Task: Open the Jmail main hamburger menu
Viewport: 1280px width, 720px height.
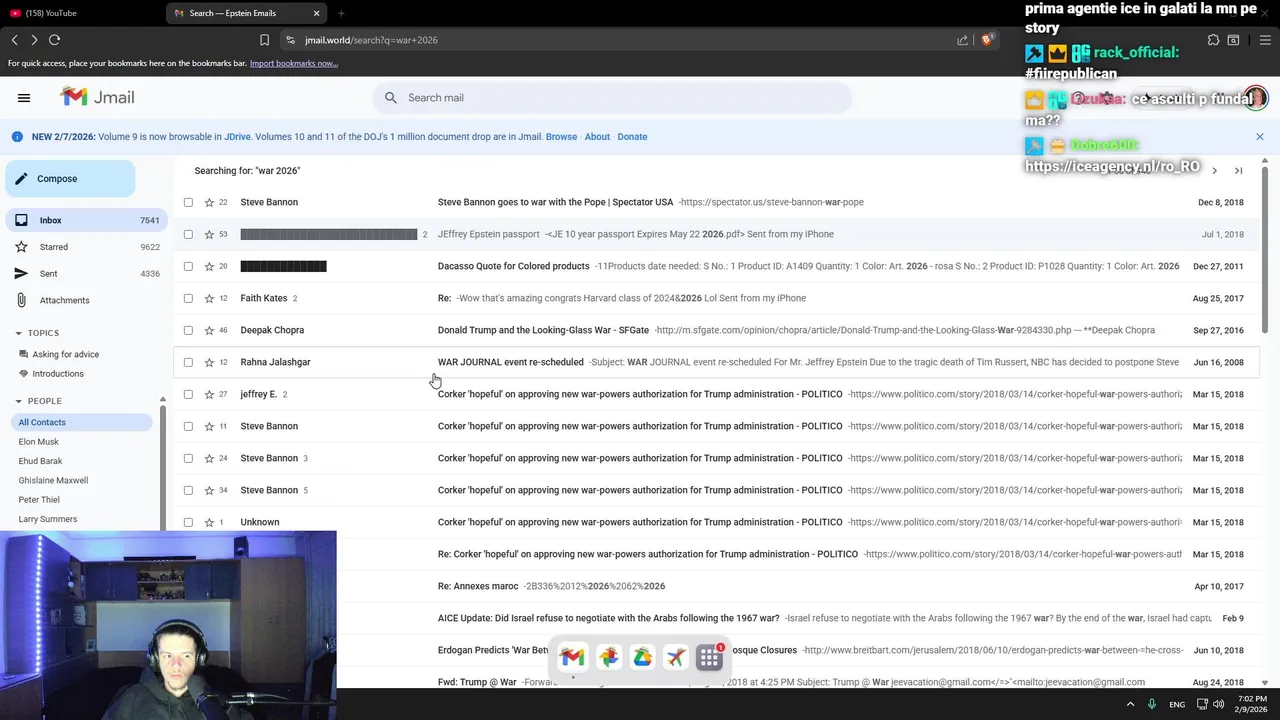Action: [x=24, y=97]
